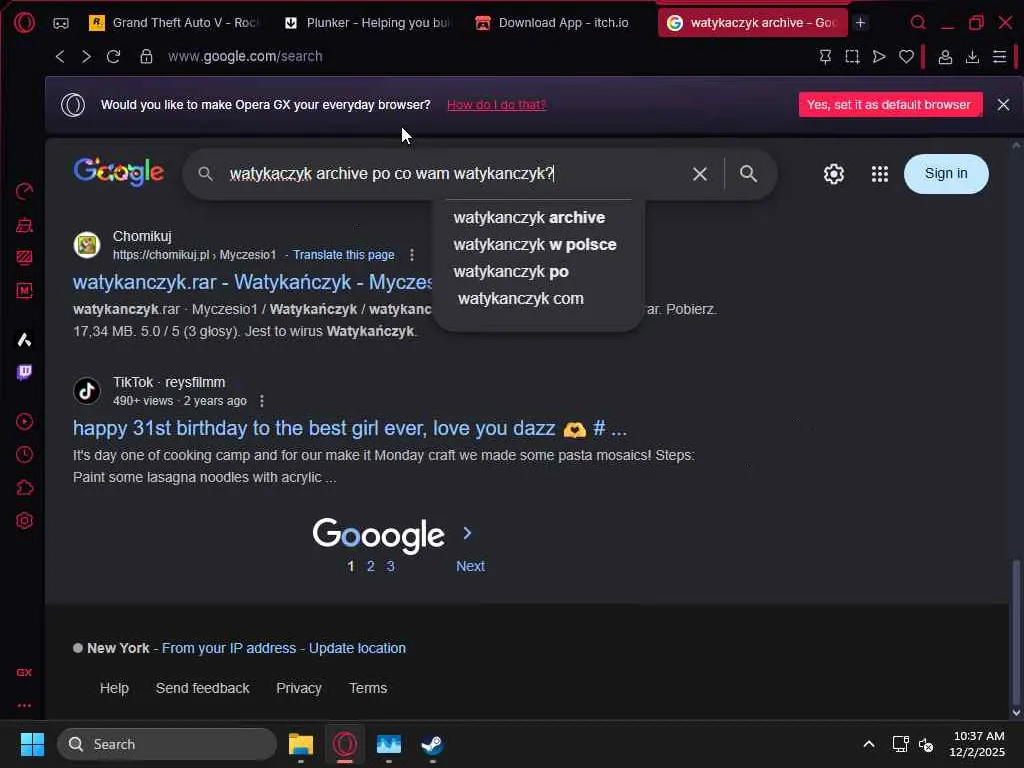Screen dimensions: 1024x768
Task: Dismiss the default browser banner
Action: (1003, 104)
